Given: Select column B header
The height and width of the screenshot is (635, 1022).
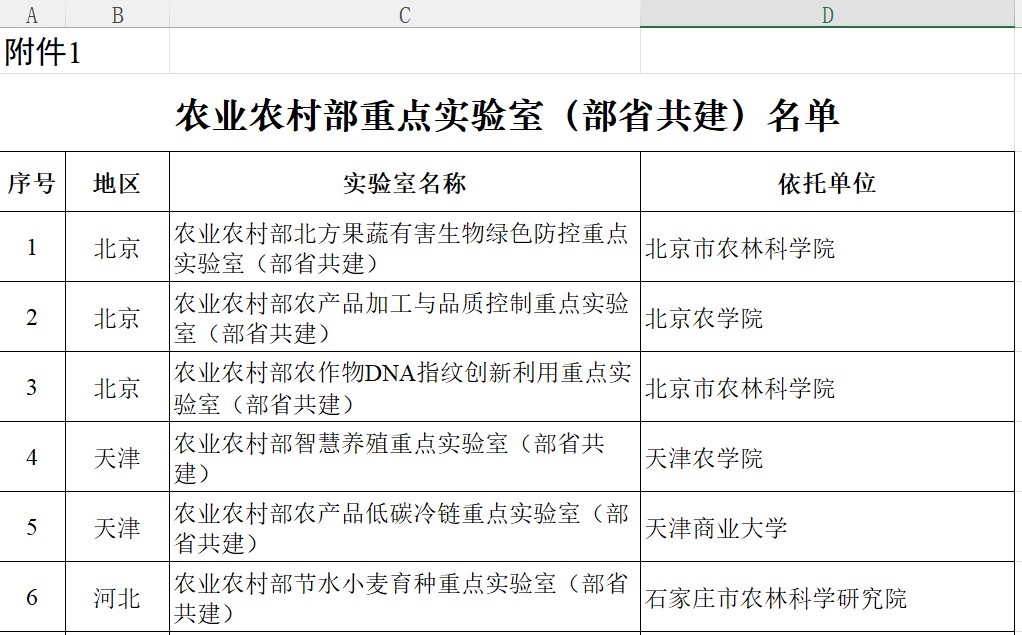Looking at the screenshot, I should 117,15.
